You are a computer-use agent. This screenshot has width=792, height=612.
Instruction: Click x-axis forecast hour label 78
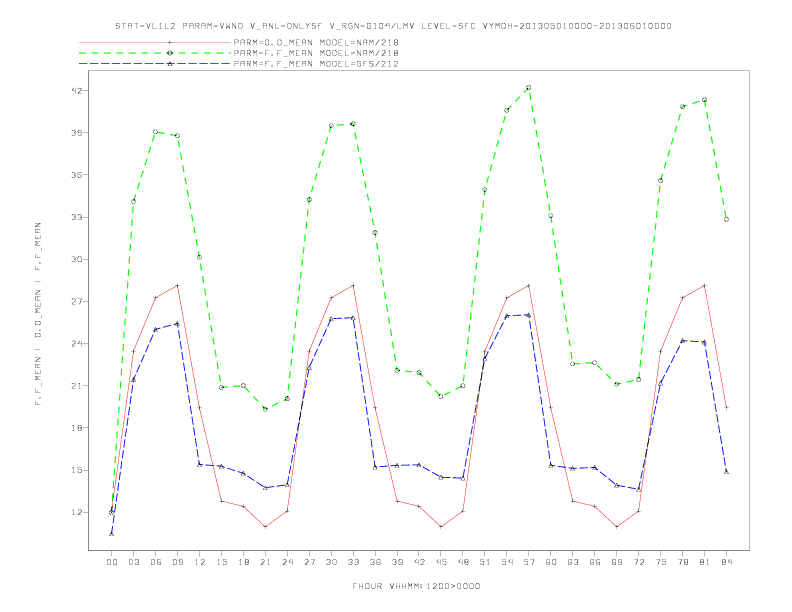coord(682,562)
